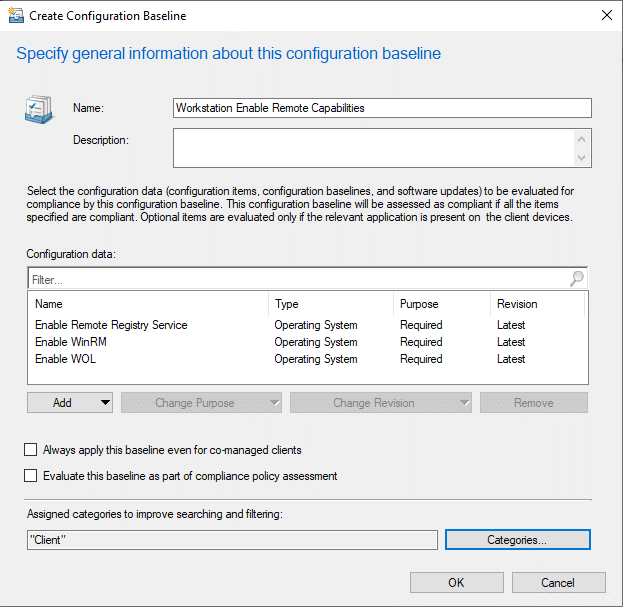Check evaluate baseline as part of compliance policy
Screen dimensions: 623x607
coord(31,476)
